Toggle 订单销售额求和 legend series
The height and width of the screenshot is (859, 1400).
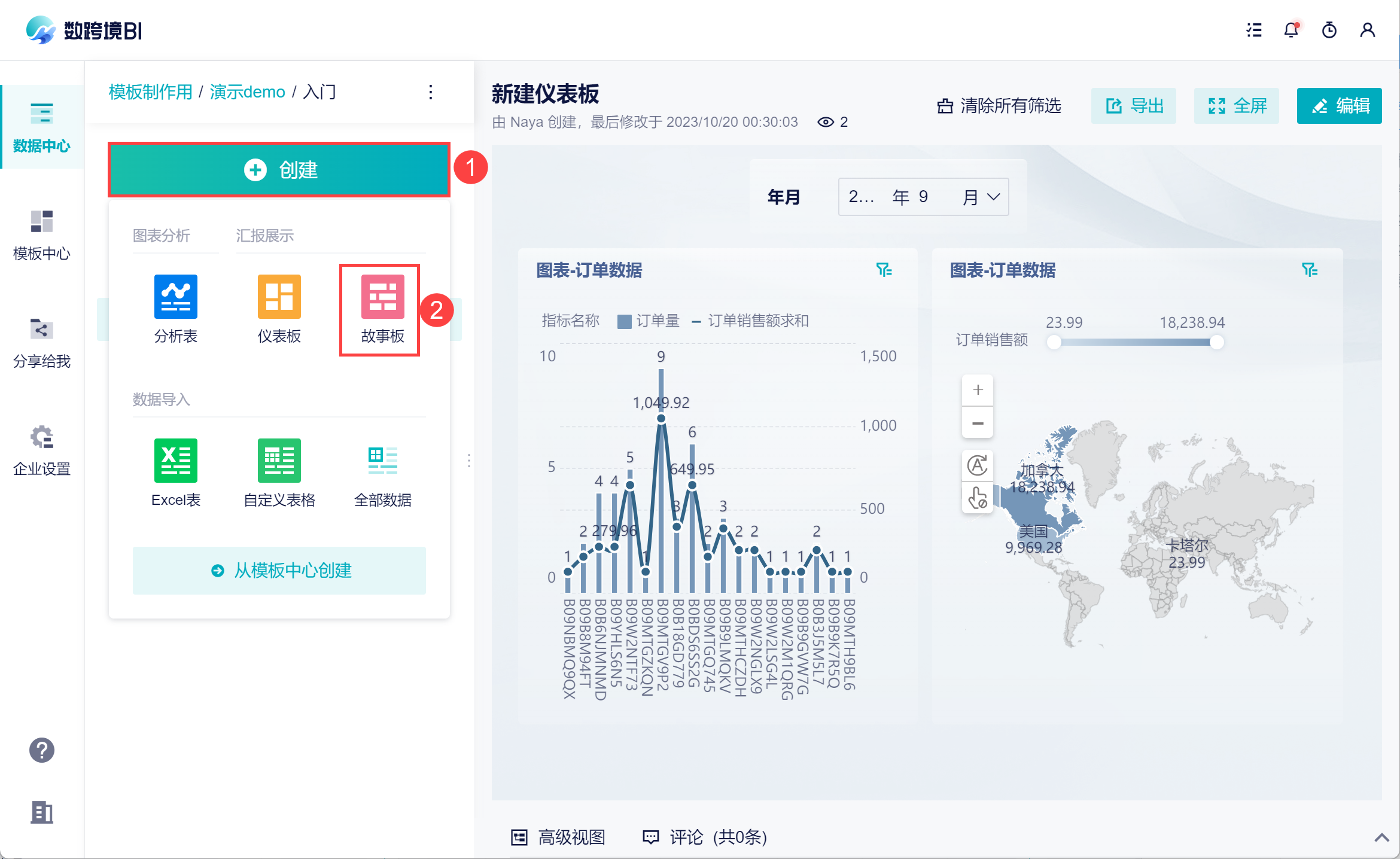(x=751, y=321)
